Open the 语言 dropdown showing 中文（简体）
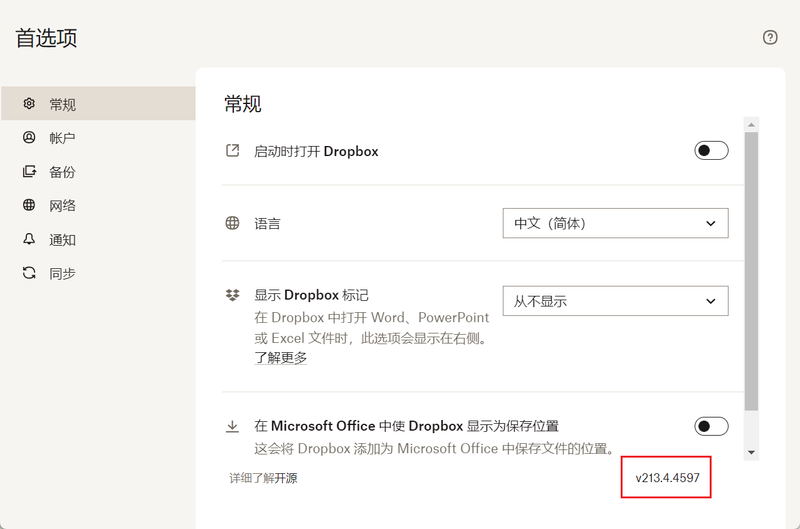Image resolution: width=800 pixels, height=529 pixels. click(615, 223)
